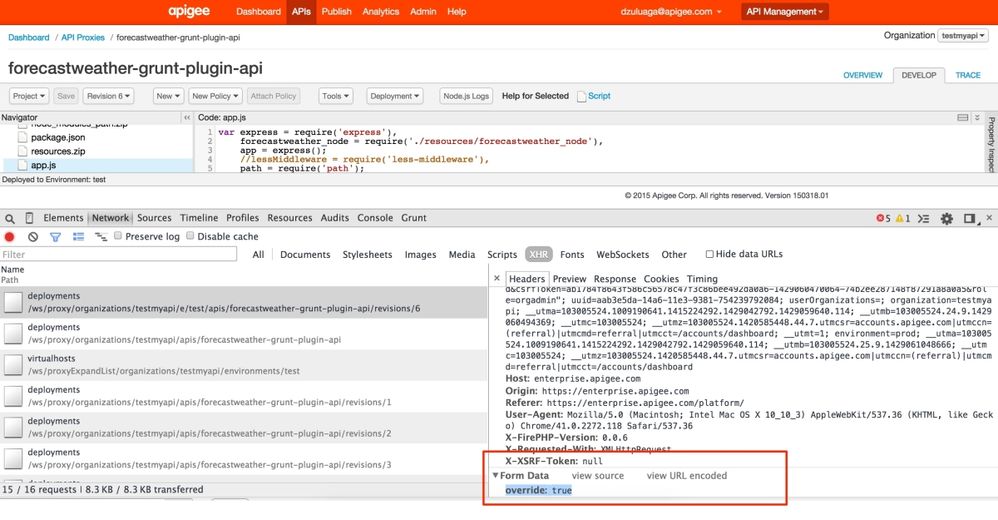Click the Script help document icon

click(x=581, y=96)
